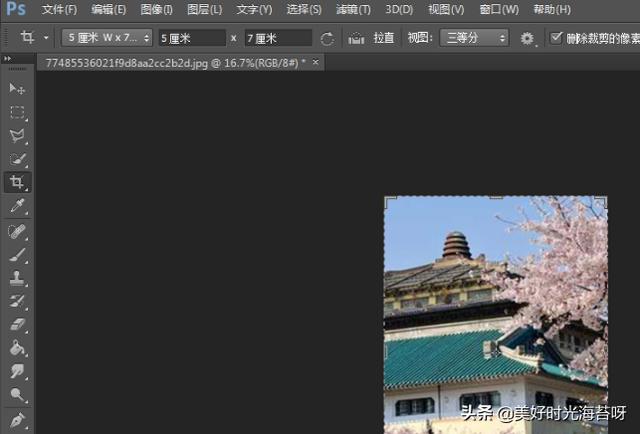This screenshot has height=434, width=640.
Task: Open the crop settings gear menu
Action: [527, 38]
